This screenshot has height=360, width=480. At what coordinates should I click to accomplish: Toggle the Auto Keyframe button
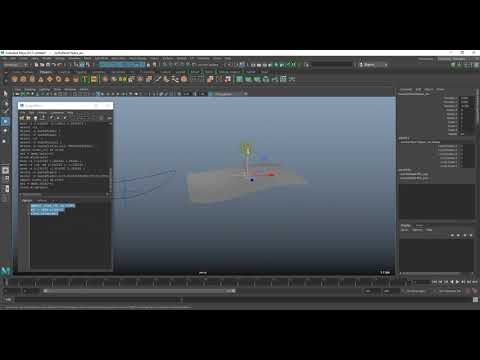(x=468, y=291)
